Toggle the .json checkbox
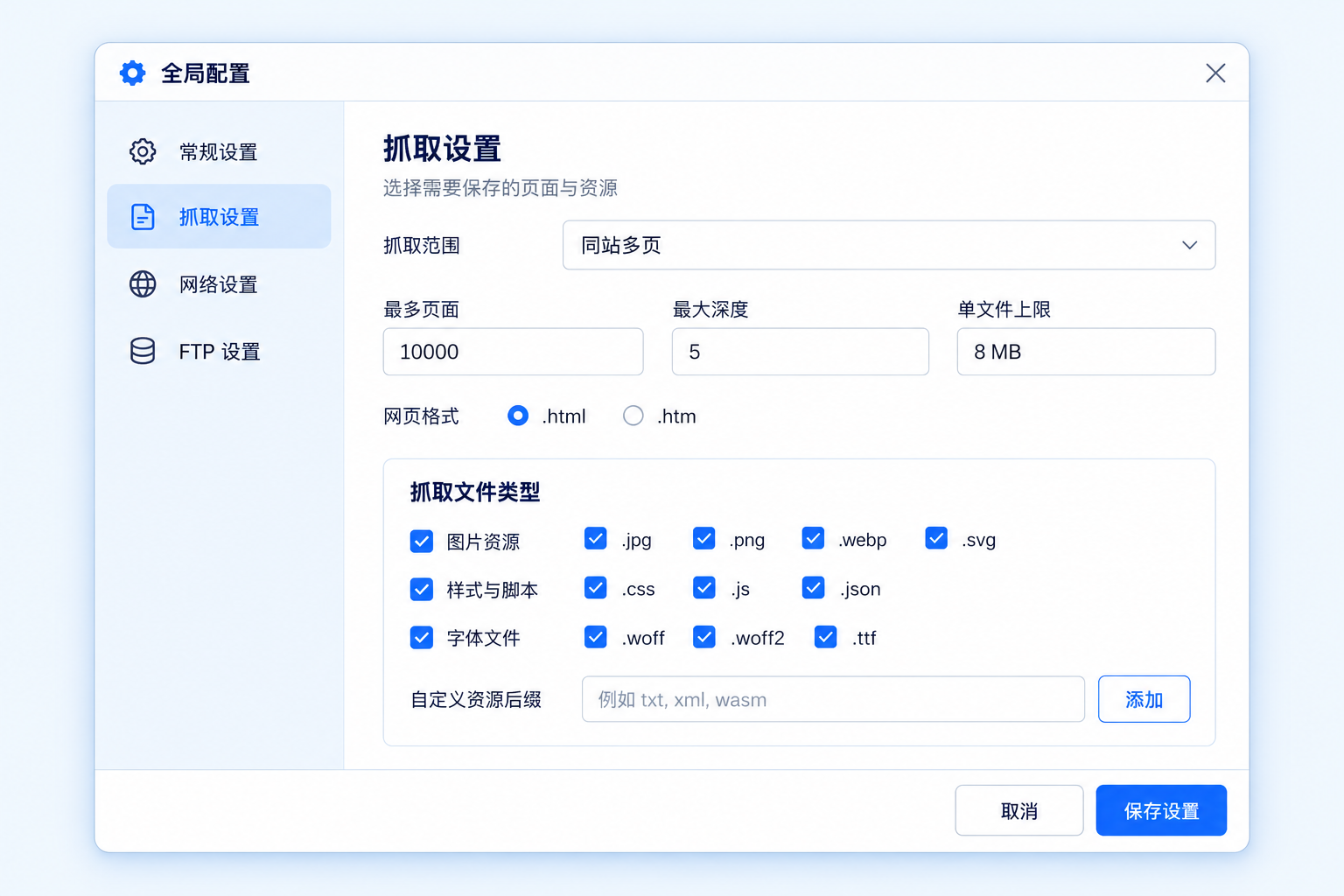Screen dimensions: 1344x896 (813, 587)
